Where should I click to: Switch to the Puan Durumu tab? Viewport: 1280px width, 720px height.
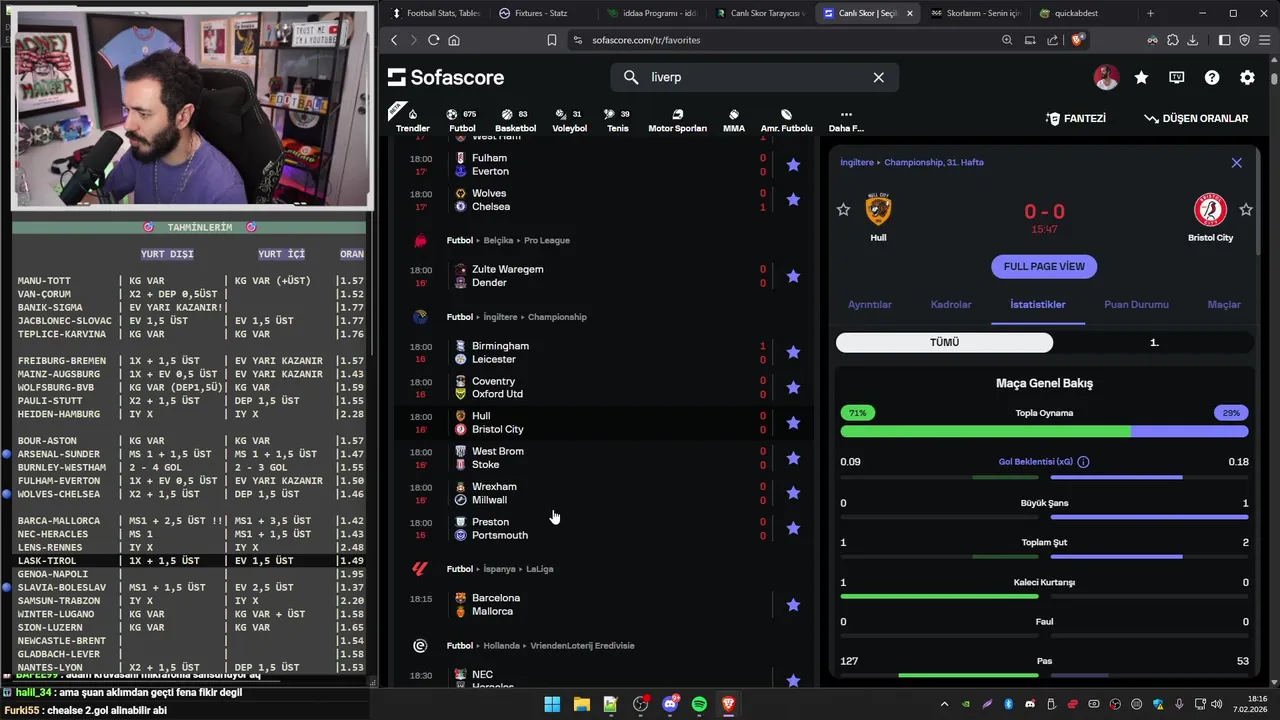[x=1136, y=304]
